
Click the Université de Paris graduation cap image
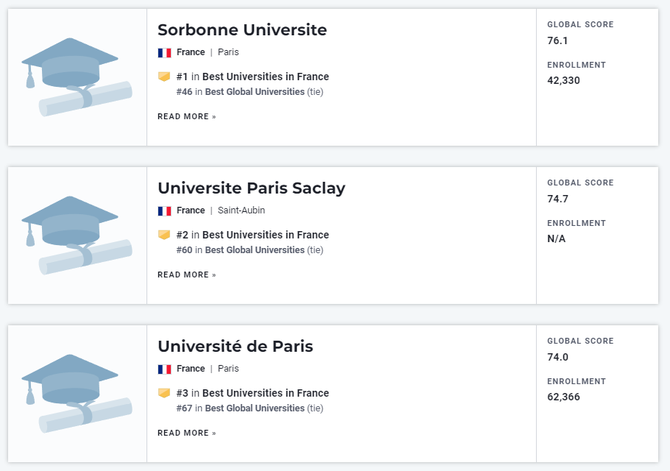coord(77,394)
